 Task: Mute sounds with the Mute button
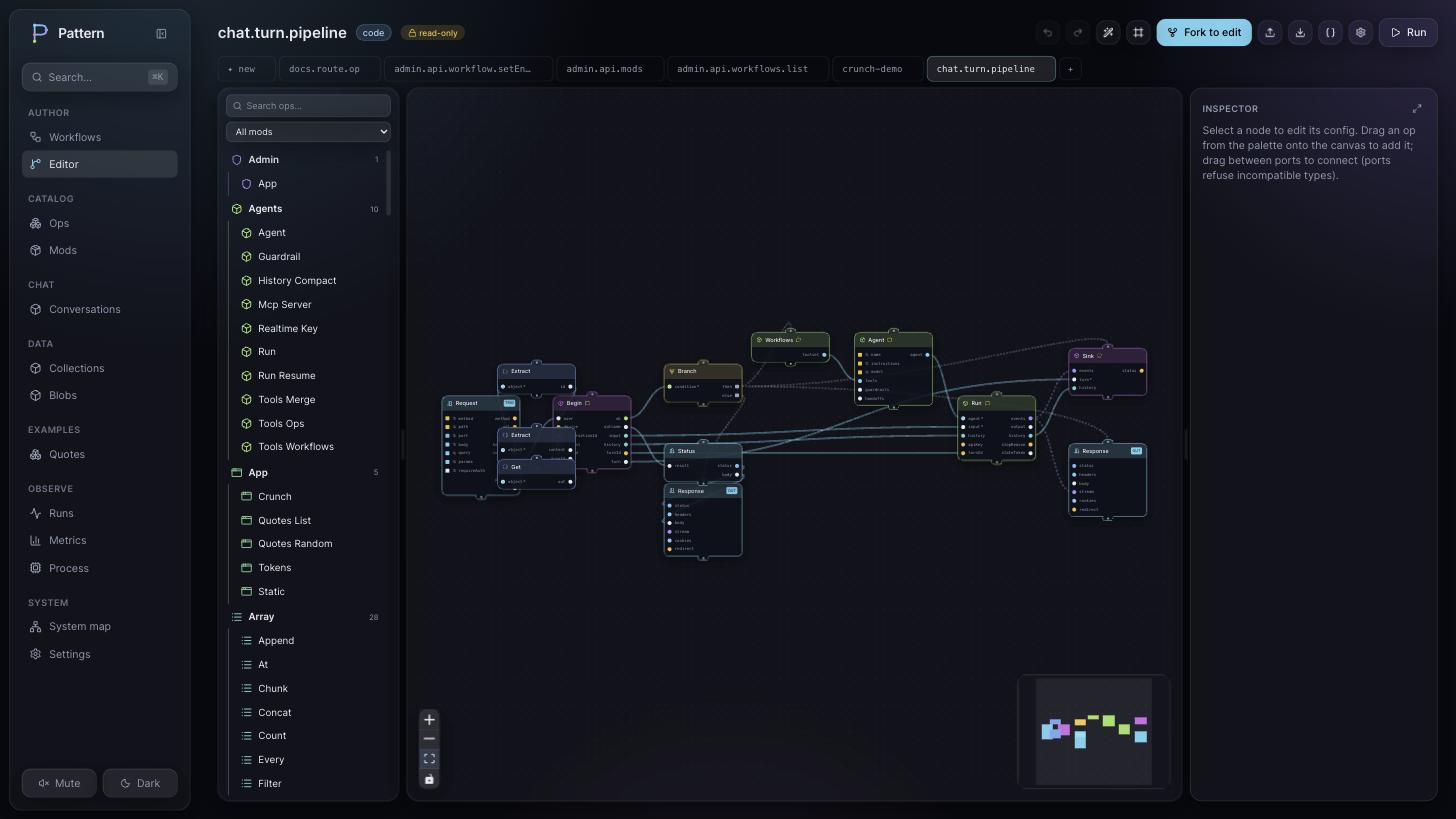tap(59, 783)
